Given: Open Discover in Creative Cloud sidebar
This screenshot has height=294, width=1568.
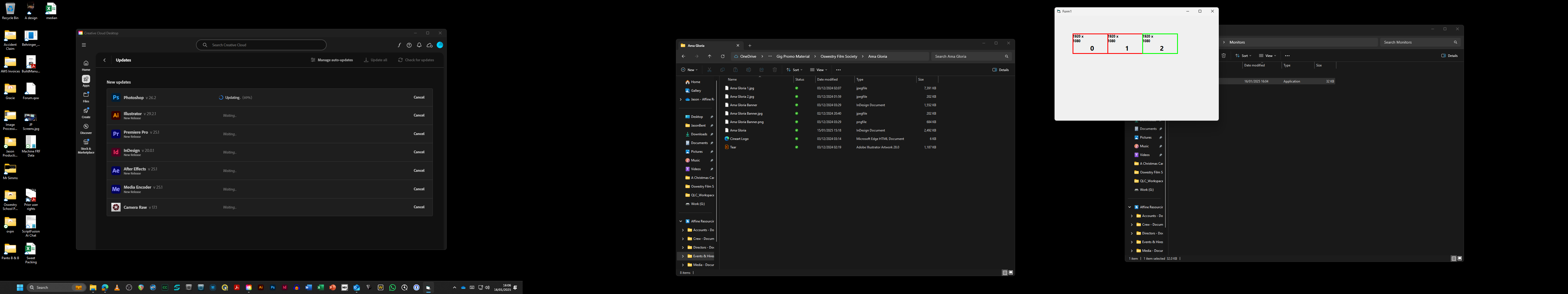Looking at the screenshot, I should (86, 128).
